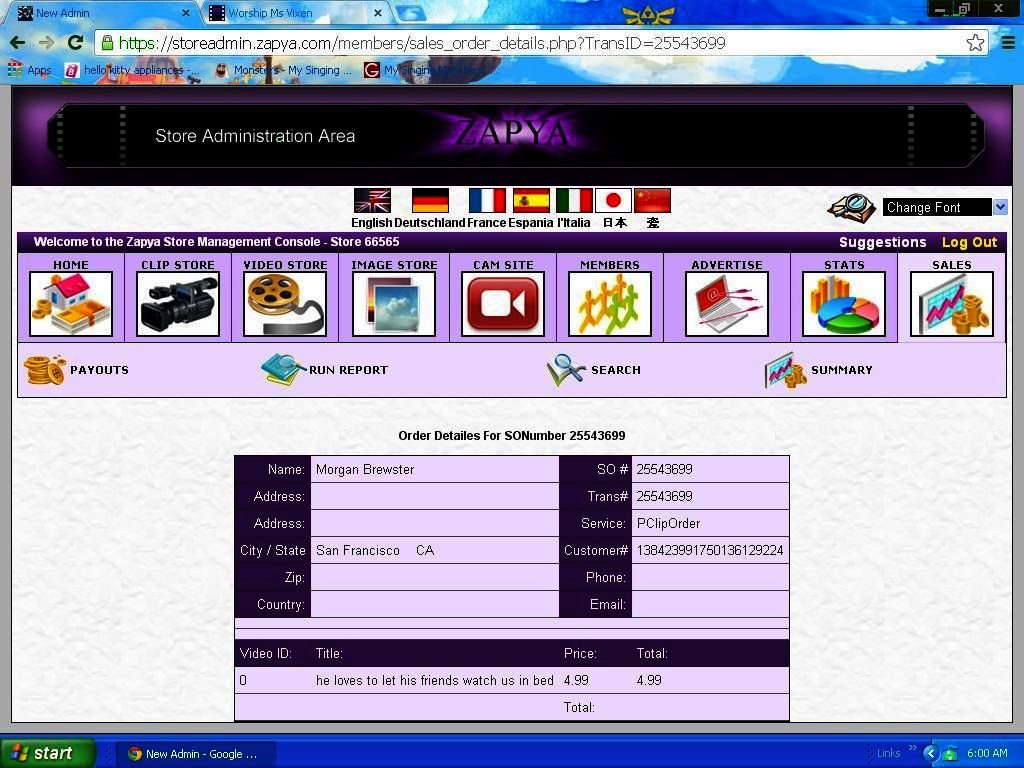
Task: Reload the page with the refresh button
Action: [x=75, y=43]
